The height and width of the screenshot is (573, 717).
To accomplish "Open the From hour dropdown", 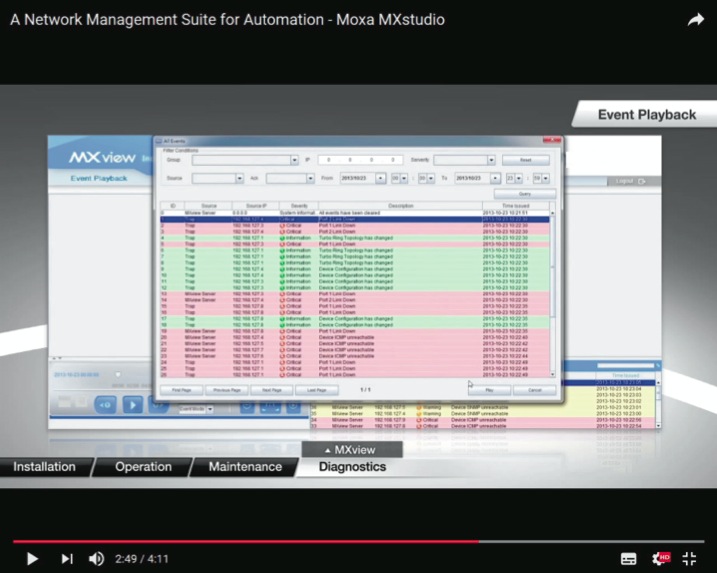I will pos(404,178).
